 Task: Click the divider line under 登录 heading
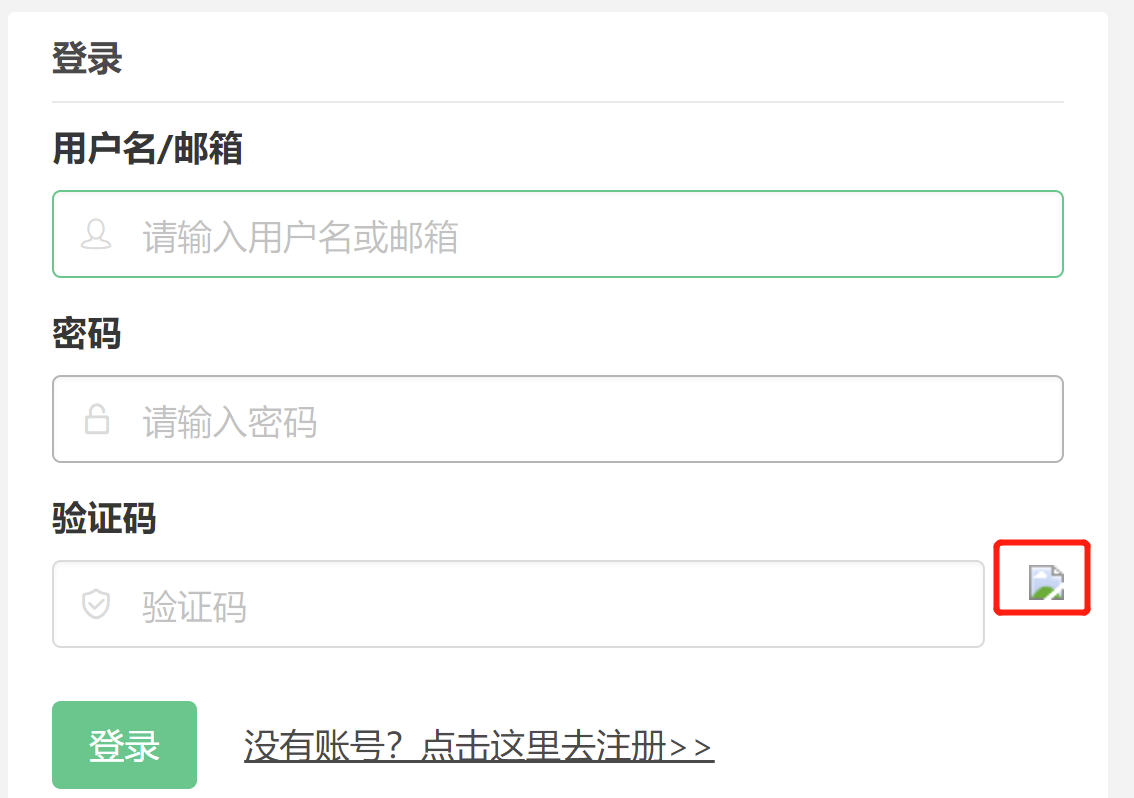(x=558, y=102)
